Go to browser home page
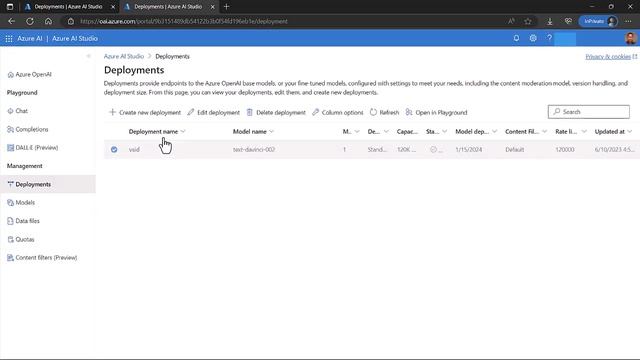The height and width of the screenshot is (360, 640). 48,21
